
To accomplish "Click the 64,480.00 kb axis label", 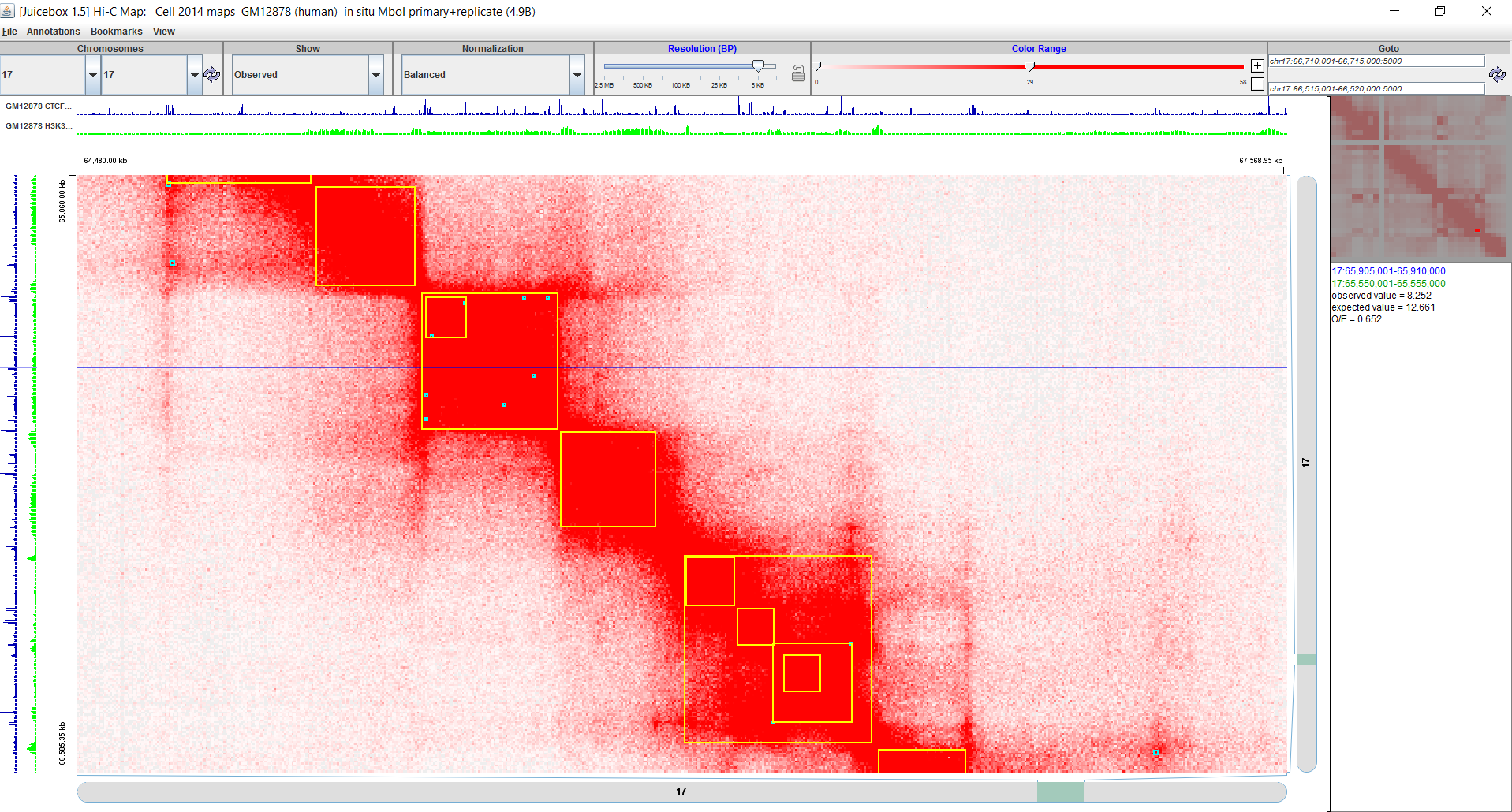I will point(106,161).
